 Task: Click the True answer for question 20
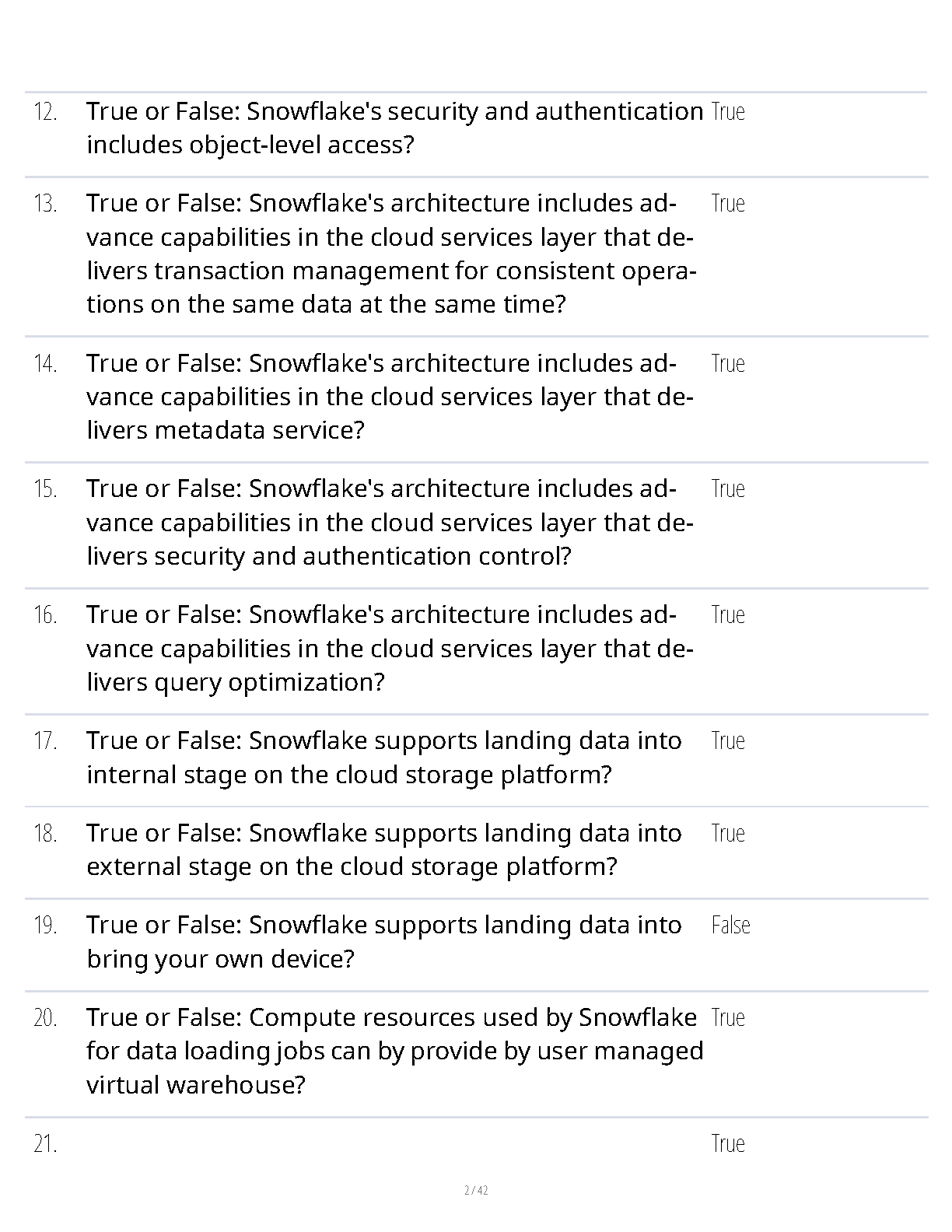[728, 1018]
